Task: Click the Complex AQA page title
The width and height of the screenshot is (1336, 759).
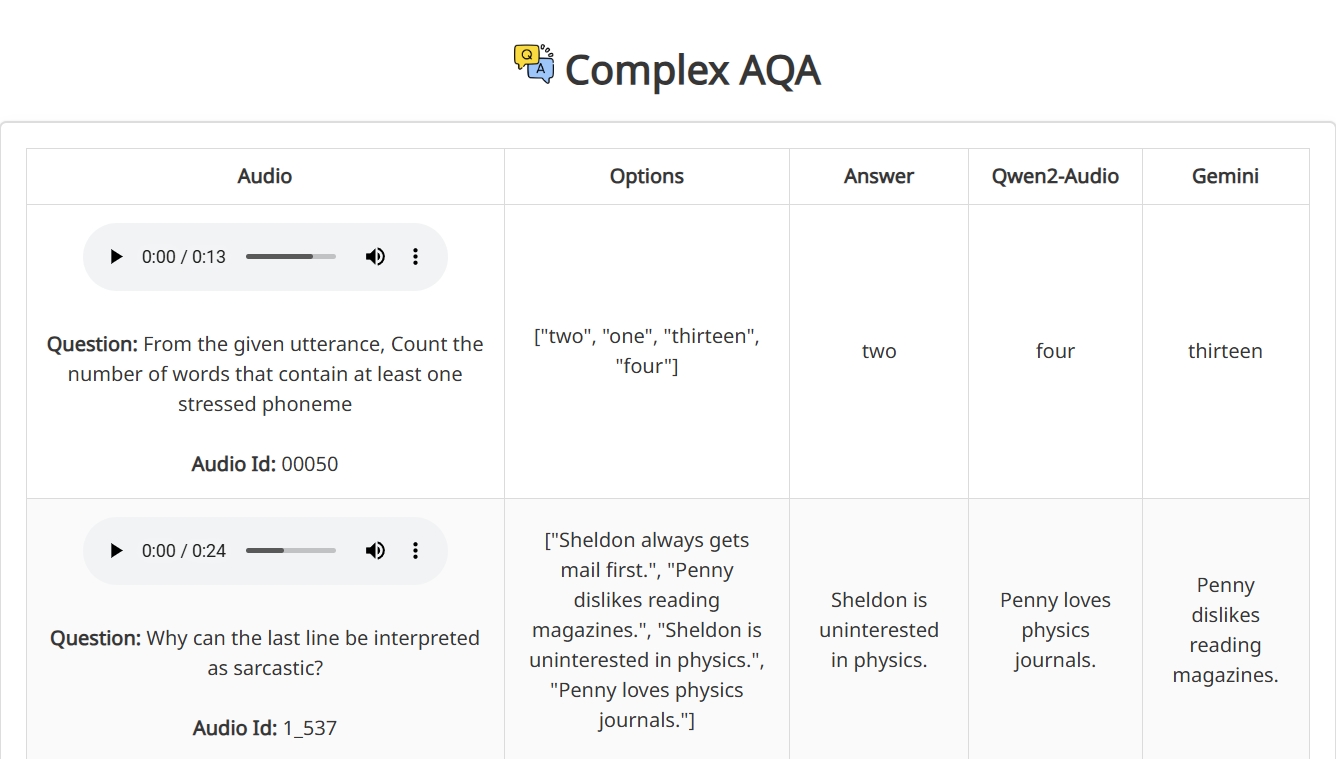Action: pyautogui.click(x=692, y=70)
